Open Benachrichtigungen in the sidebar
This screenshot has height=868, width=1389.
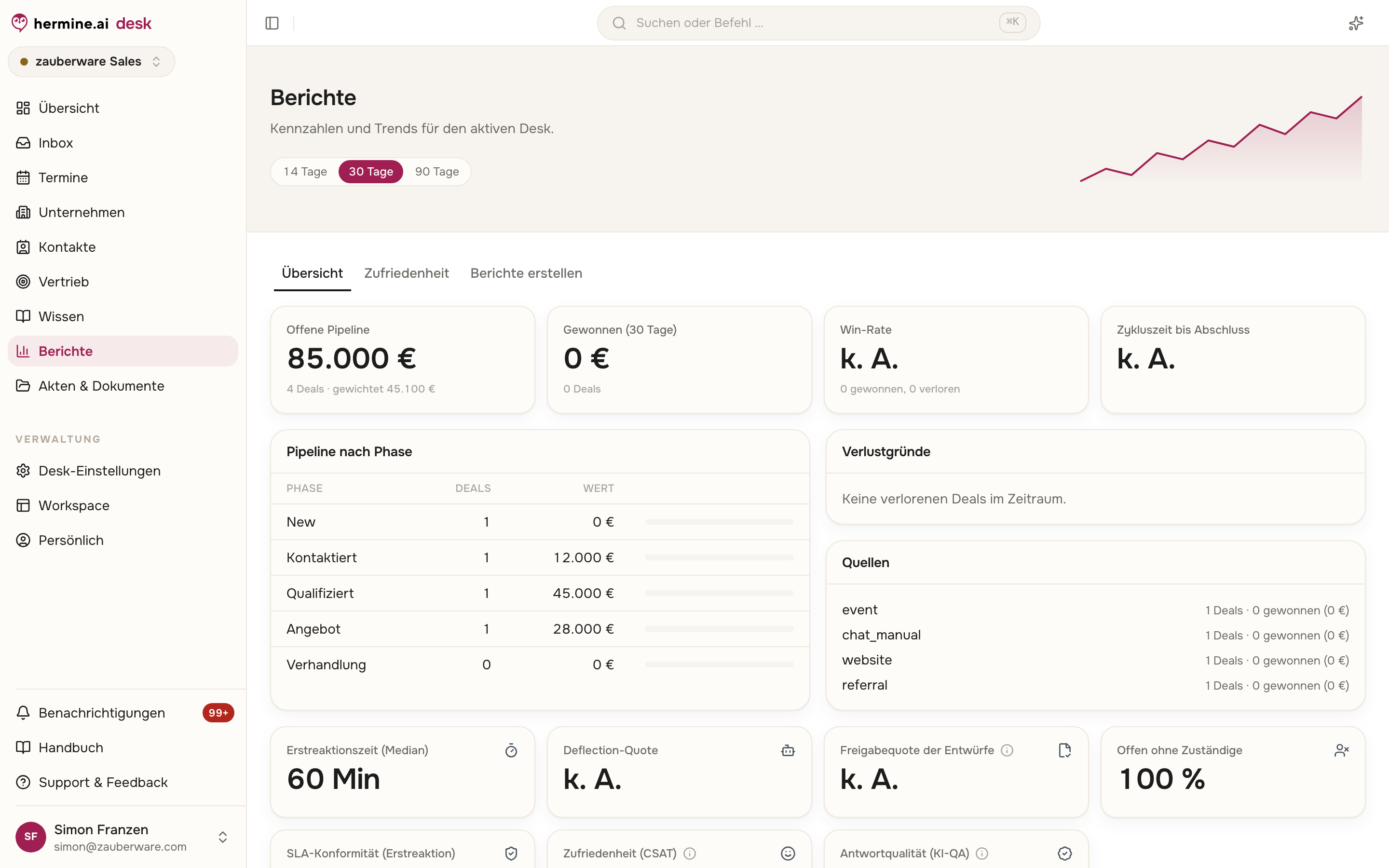click(x=123, y=713)
